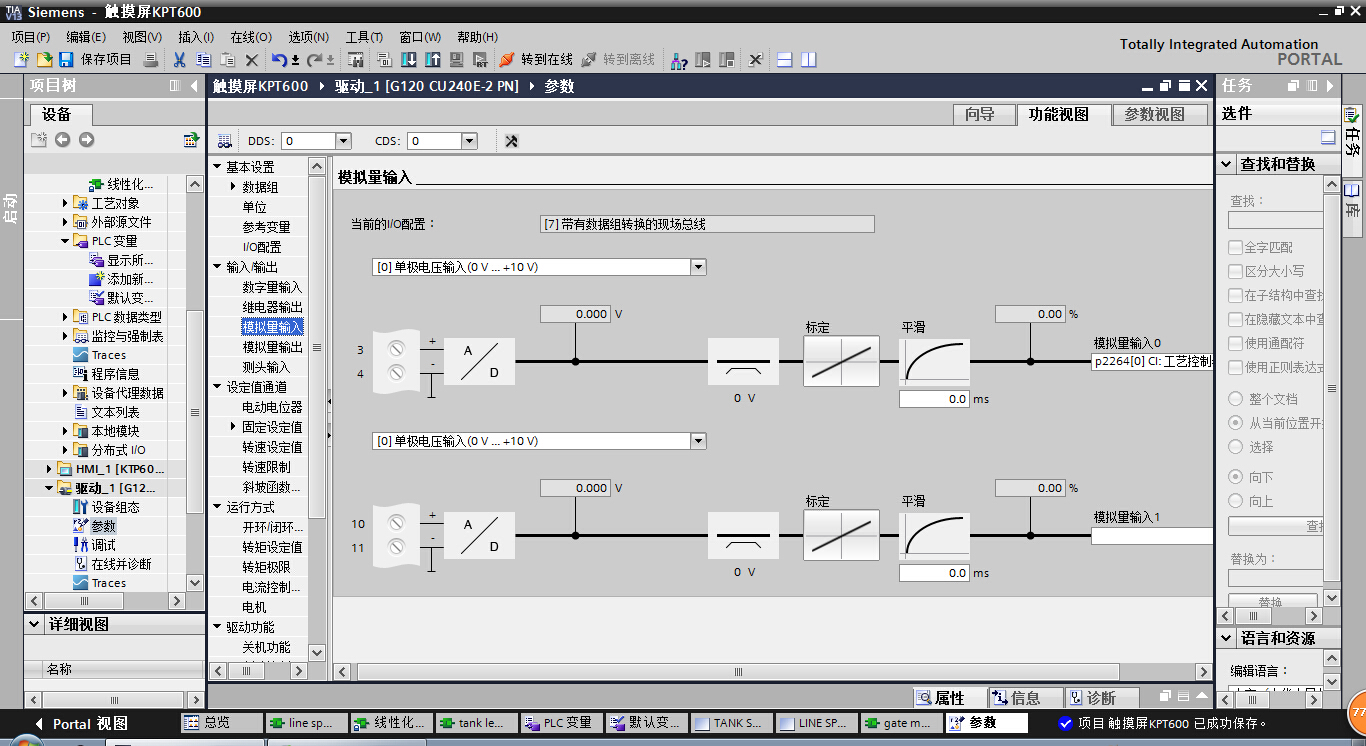The width and height of the screenshot is (1366, 746).
Task: Click the New project toolbar icon
Action: click(x=21, y=60)
